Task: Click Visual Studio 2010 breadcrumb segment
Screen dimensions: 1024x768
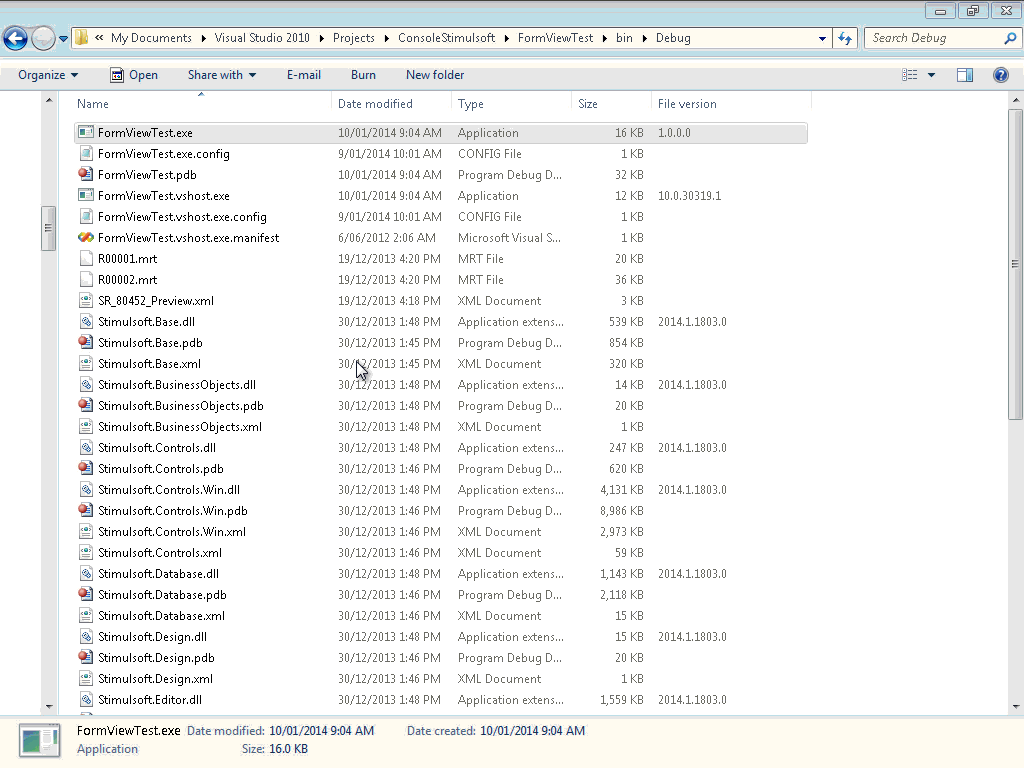Action: pyautogui.click(x=262, y=38)
